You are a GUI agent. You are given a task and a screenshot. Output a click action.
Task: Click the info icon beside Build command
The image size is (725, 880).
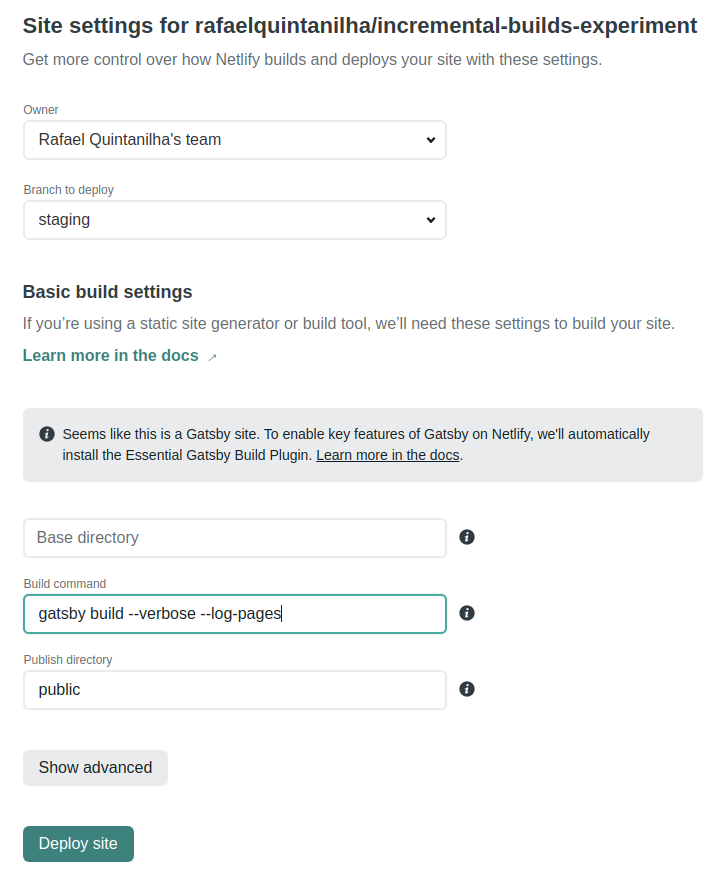point(467,613)
